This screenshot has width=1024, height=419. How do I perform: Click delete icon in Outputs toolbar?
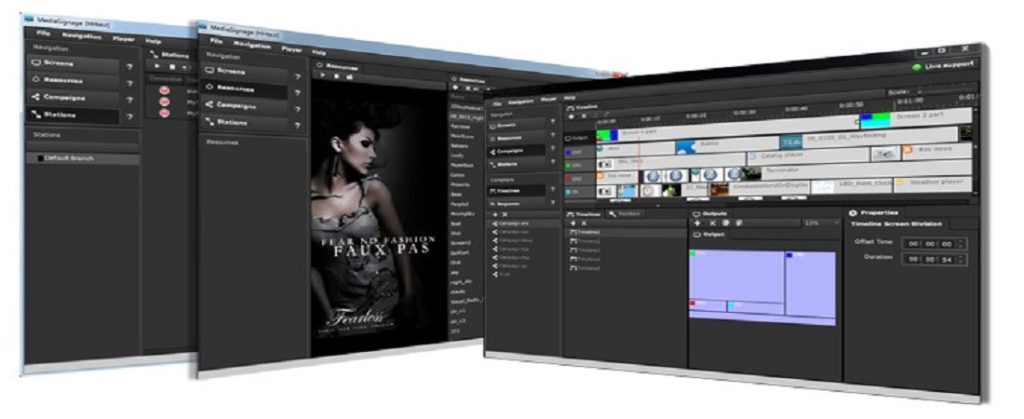point(712,223)
